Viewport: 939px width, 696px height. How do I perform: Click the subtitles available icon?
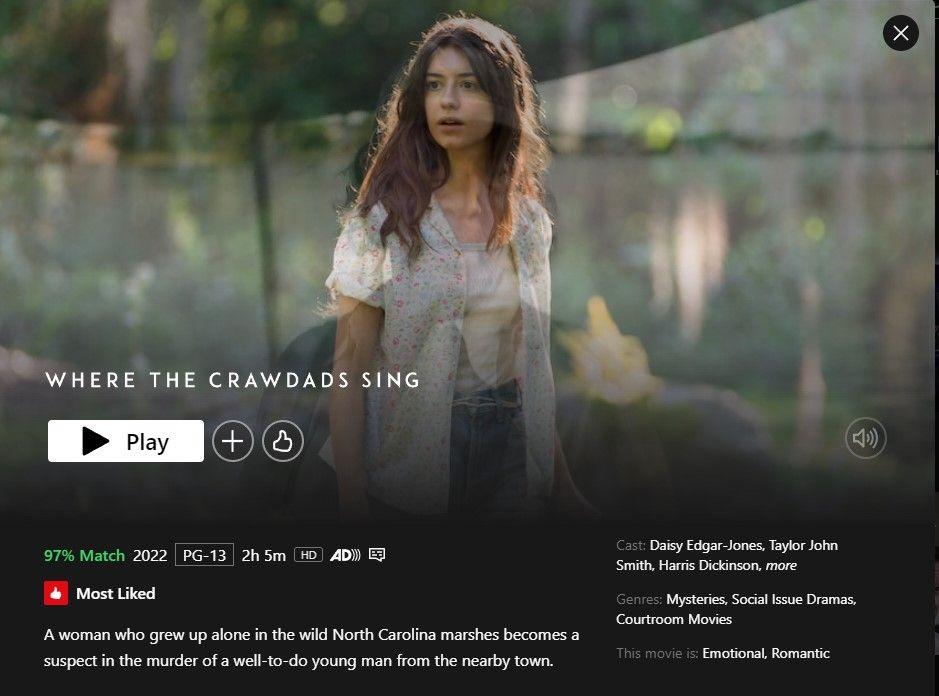click(377, 555)
